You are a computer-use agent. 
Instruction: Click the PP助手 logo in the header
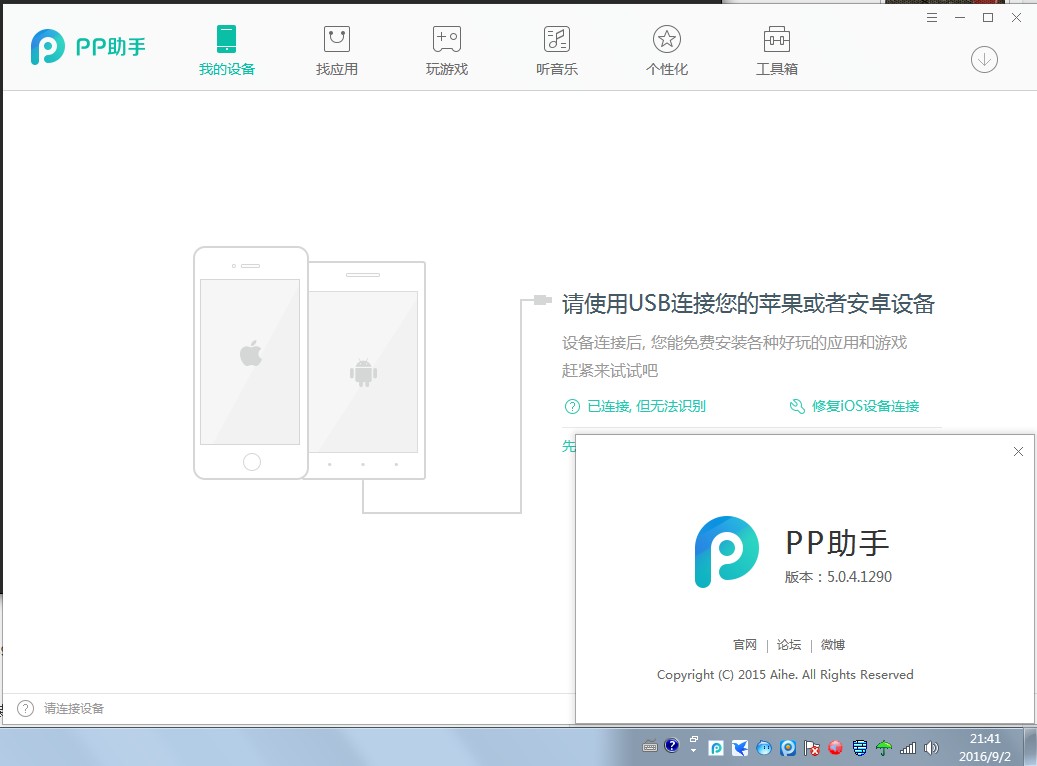coord(88,46)
